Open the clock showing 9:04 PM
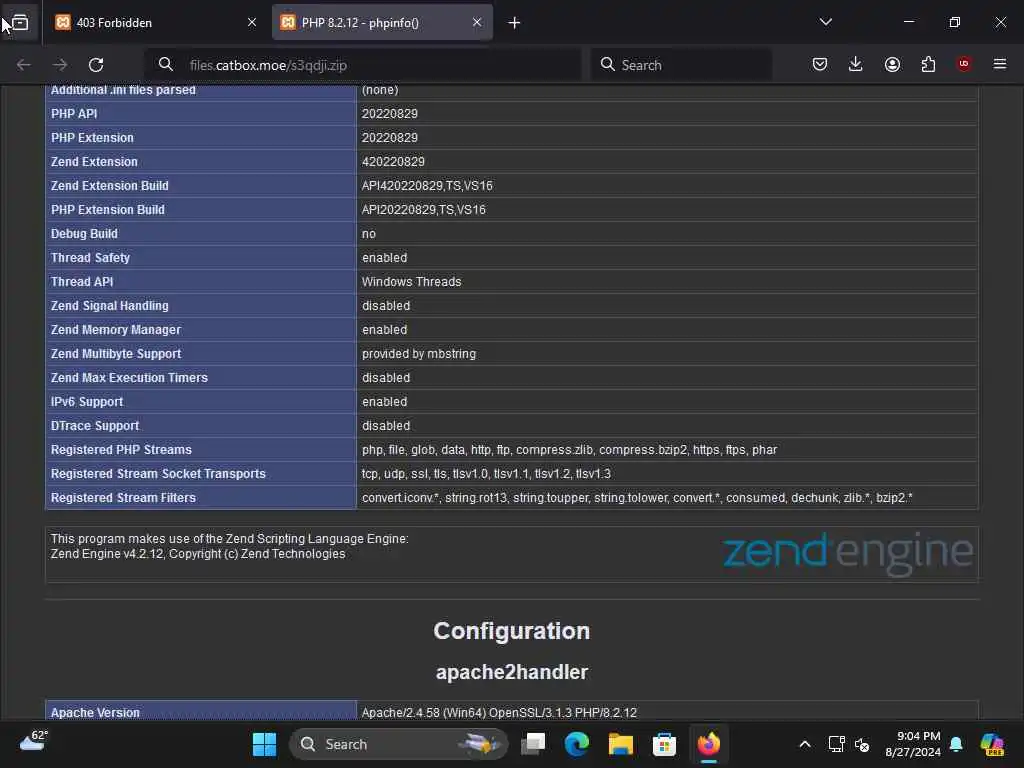Image resolution: width=1024 pixels, height=768 pixels. tap(912, 744)
